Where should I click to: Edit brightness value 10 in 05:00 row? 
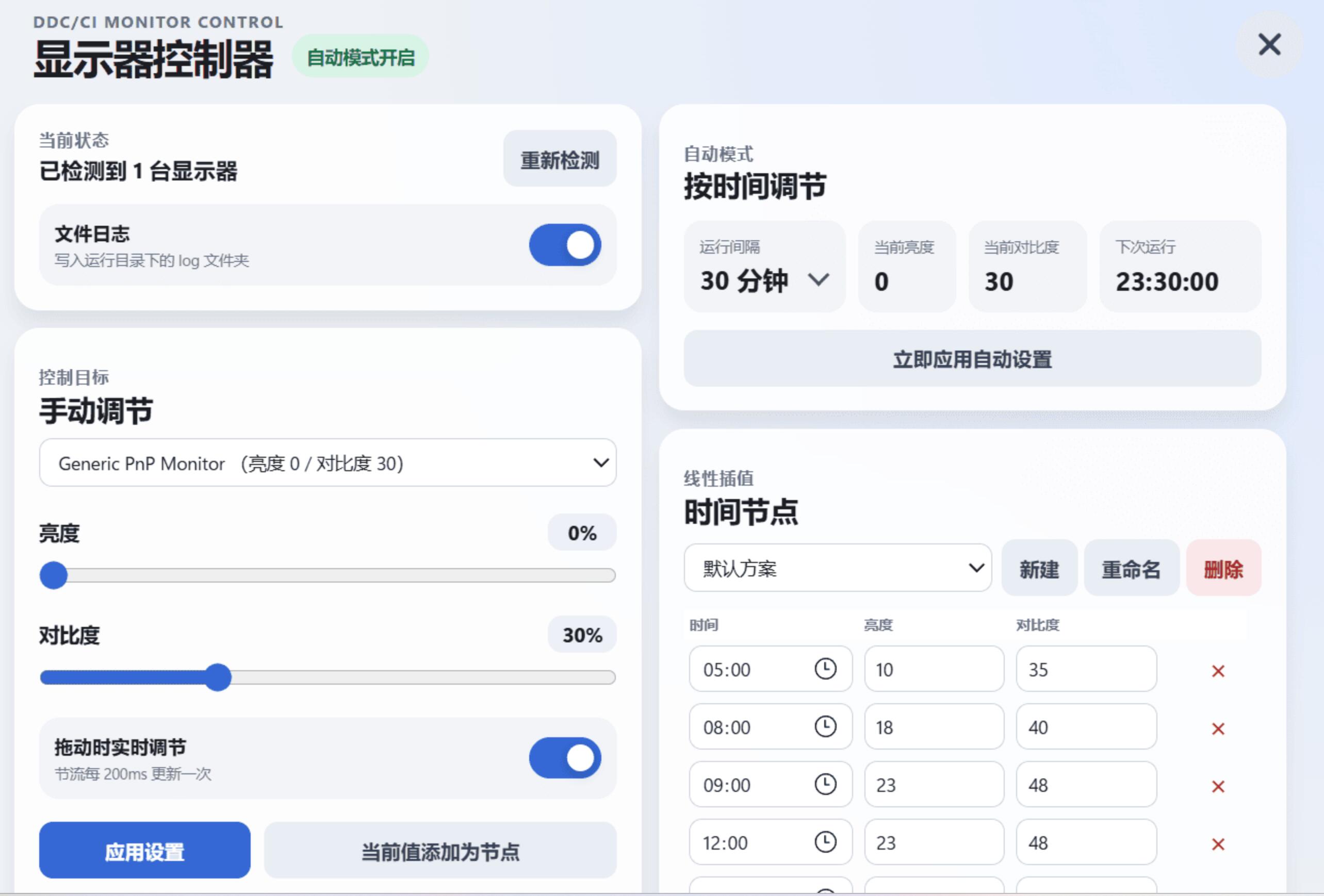tap(934, 669)
